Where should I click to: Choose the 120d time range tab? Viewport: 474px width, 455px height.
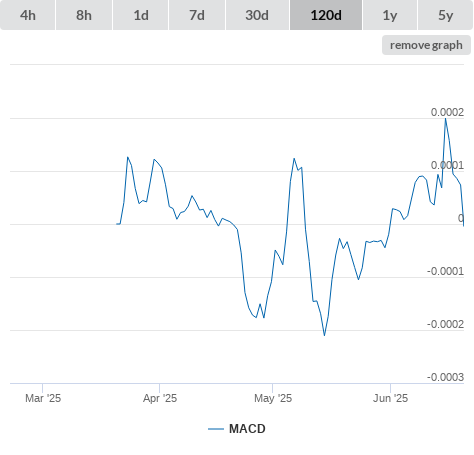(x=326, y=15)
